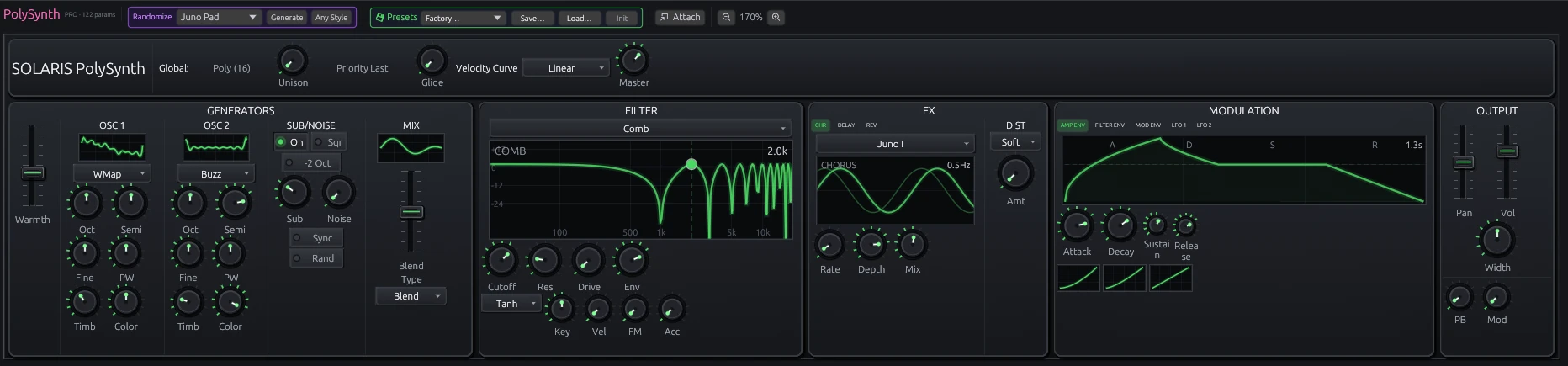
Task: Select the LFO 1 modulation tab
Action: (x=1179, y=125)
